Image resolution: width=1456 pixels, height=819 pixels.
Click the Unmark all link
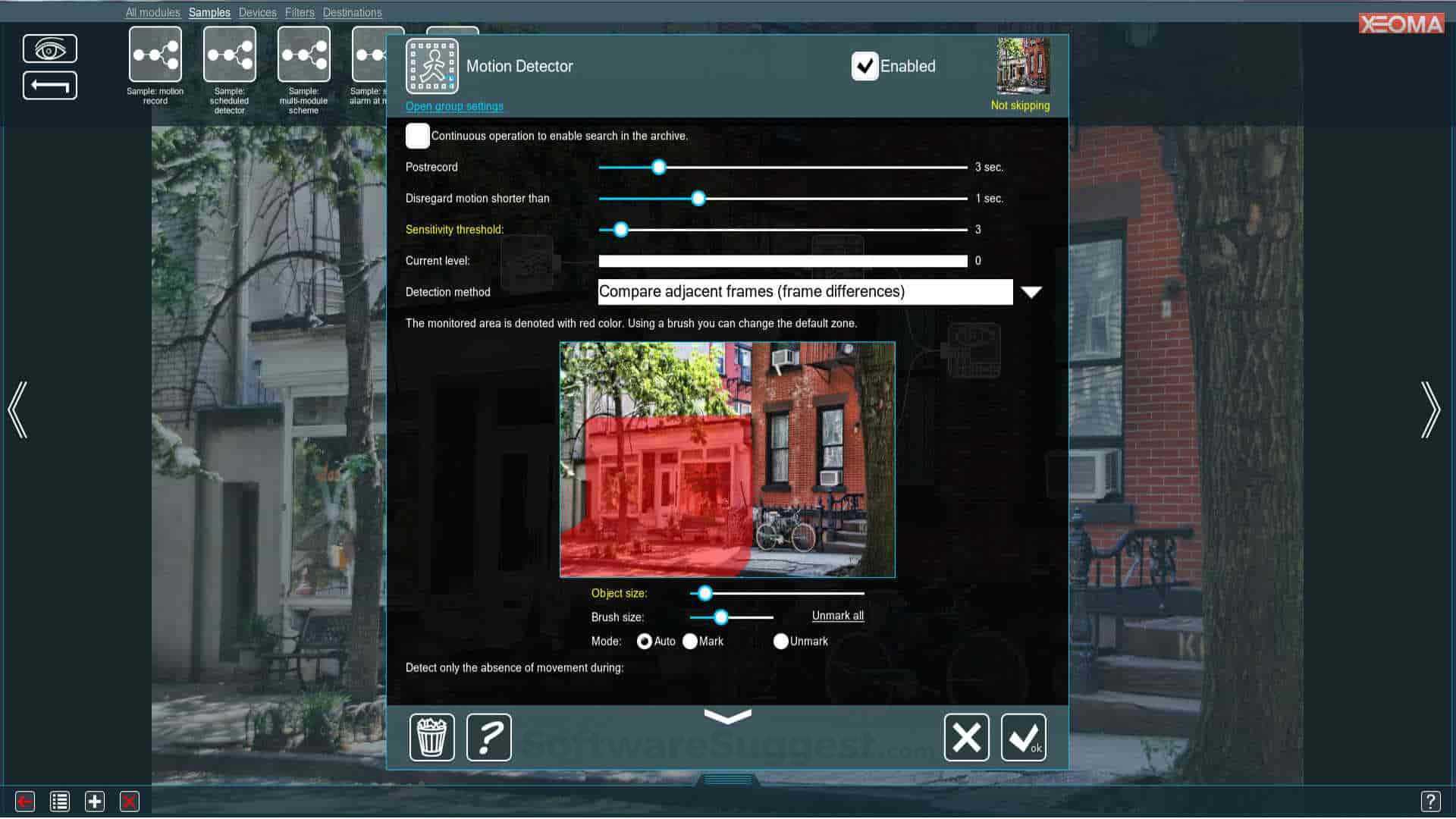[837, 616]
